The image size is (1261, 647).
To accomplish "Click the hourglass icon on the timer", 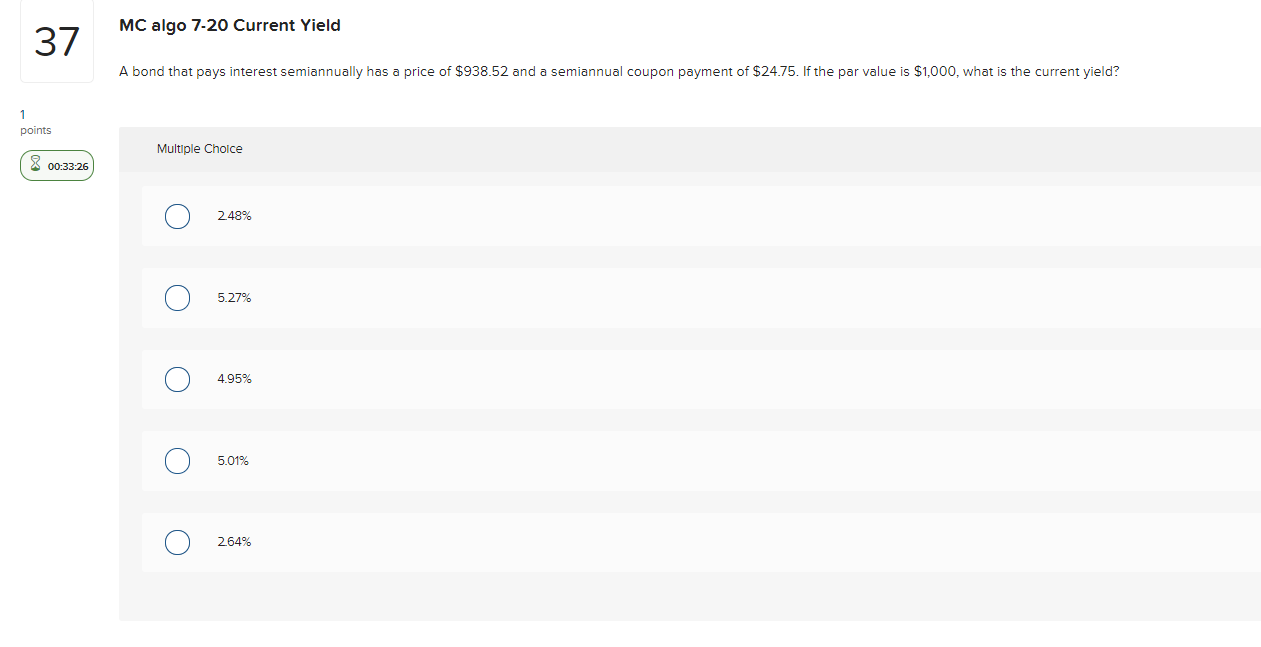I will pyautogui.click(x=34, y=164).
